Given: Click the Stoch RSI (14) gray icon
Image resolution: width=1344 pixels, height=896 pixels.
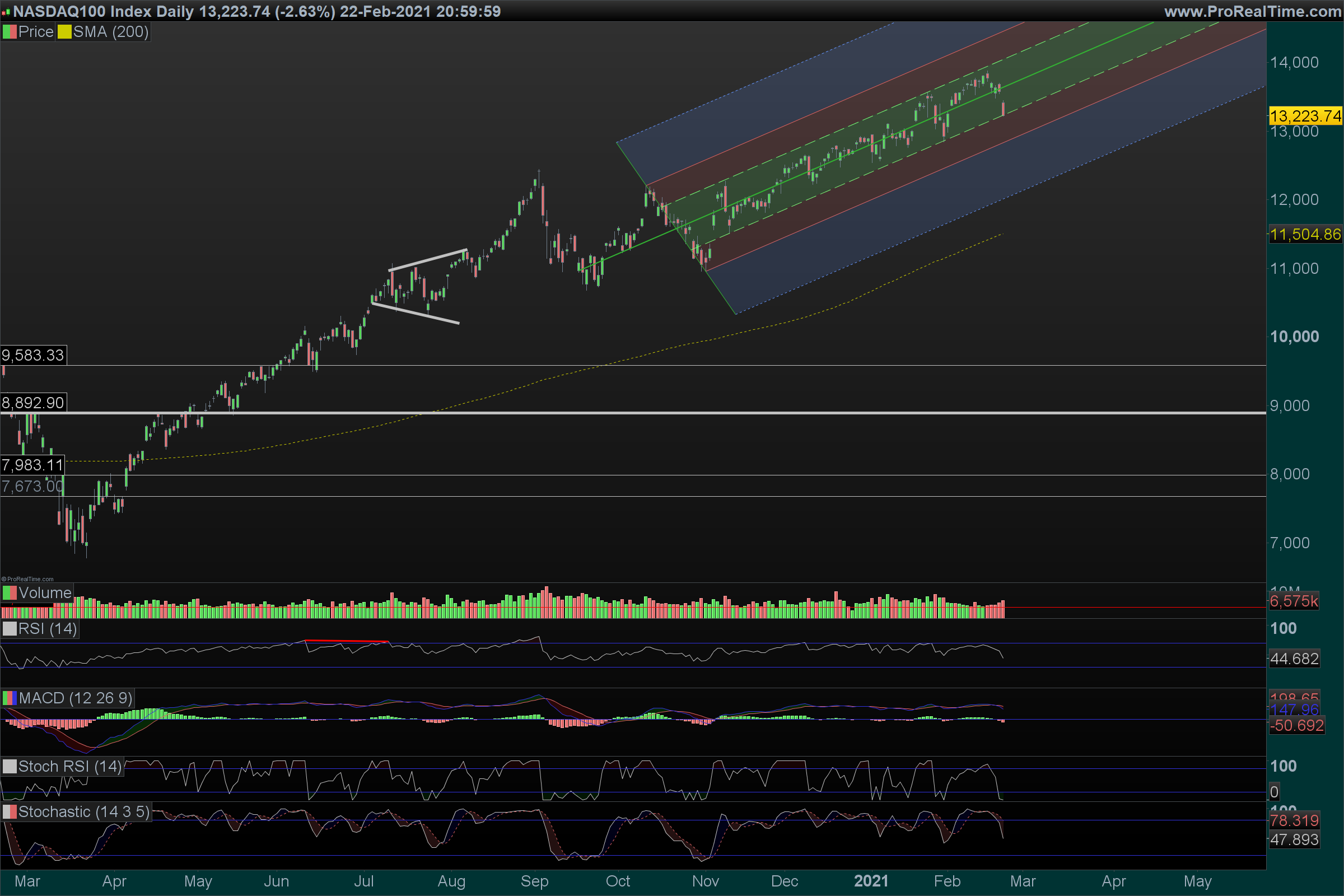Looking at the screenshot, I should coord(9,766).
